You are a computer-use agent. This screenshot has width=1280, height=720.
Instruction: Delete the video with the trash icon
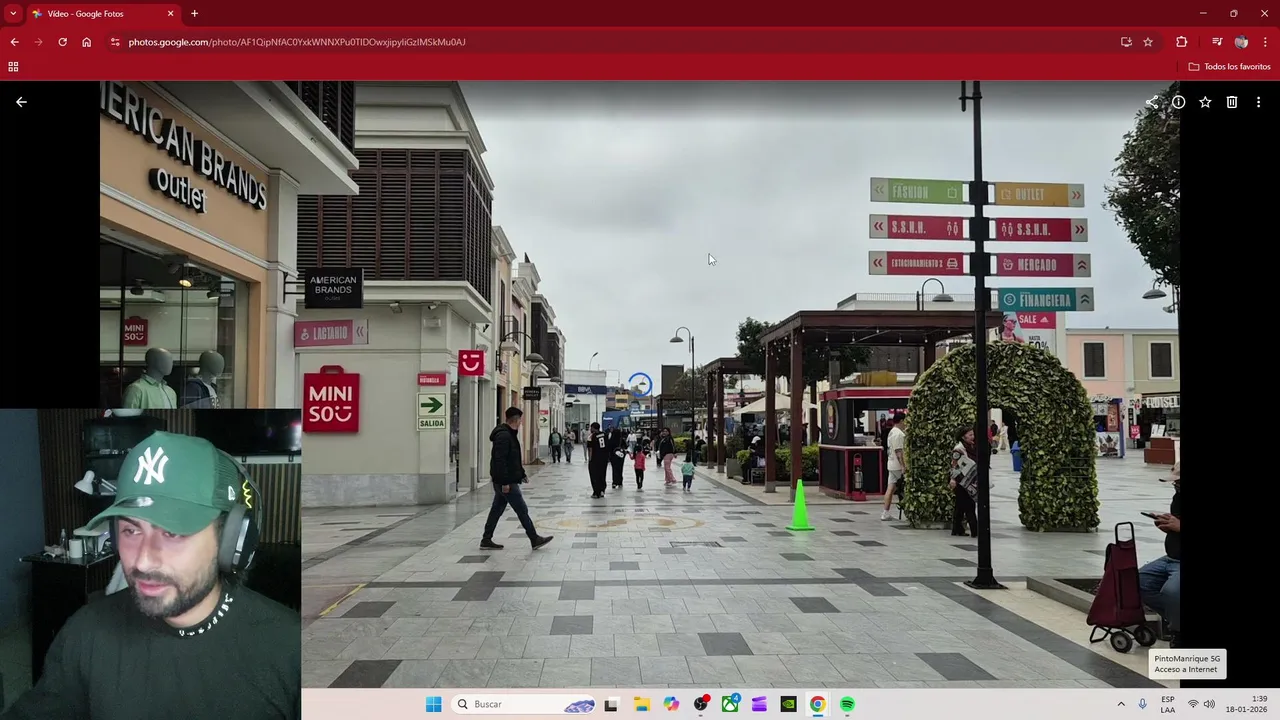1232,102
